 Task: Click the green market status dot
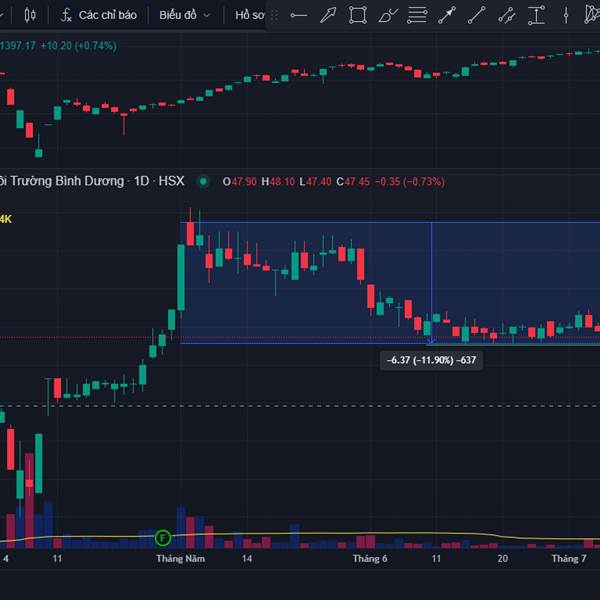click(x=204, y=181)
